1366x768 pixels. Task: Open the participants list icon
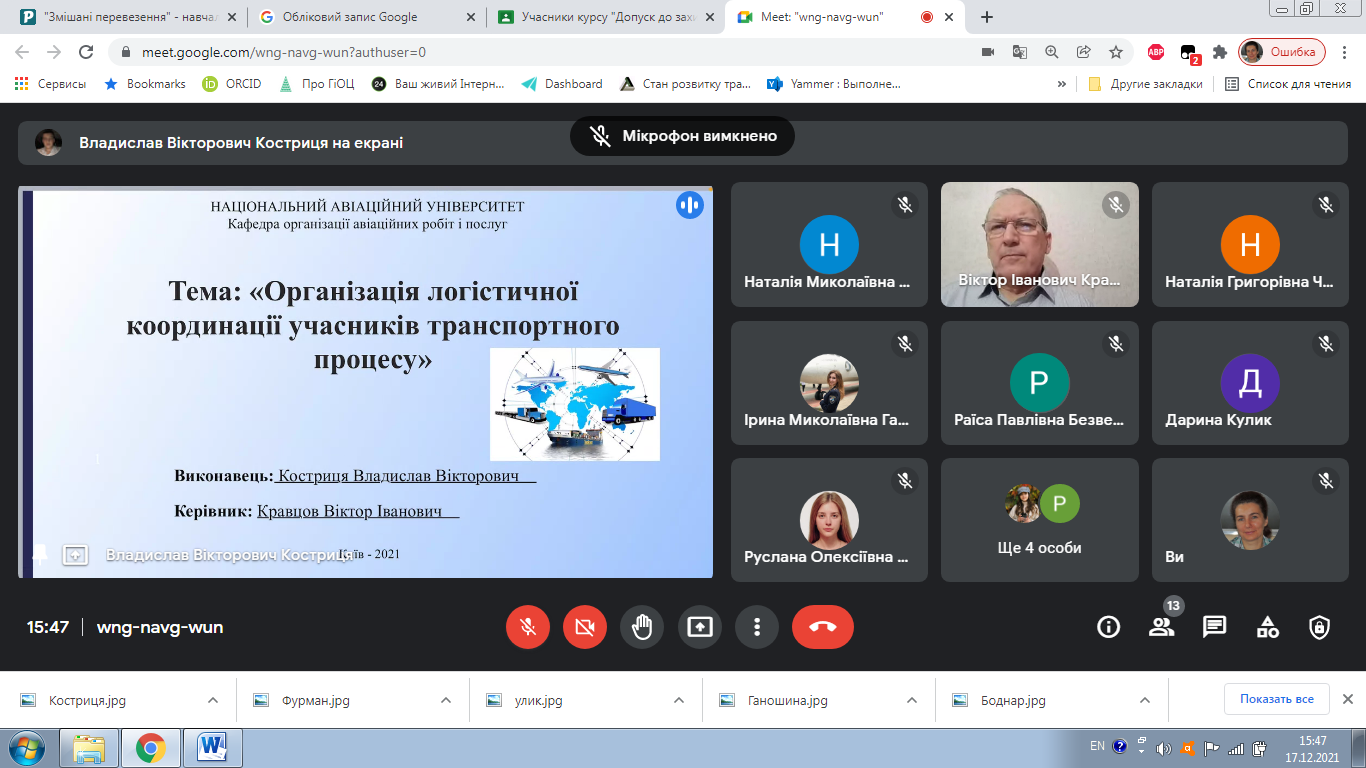[x=1161, y=627]
